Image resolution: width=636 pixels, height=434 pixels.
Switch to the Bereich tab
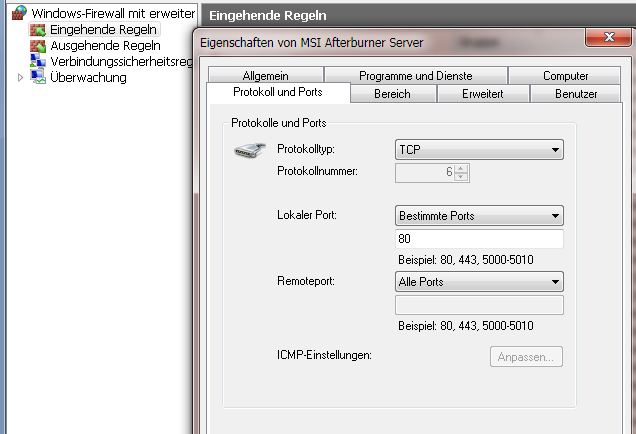tap(392, 94)
